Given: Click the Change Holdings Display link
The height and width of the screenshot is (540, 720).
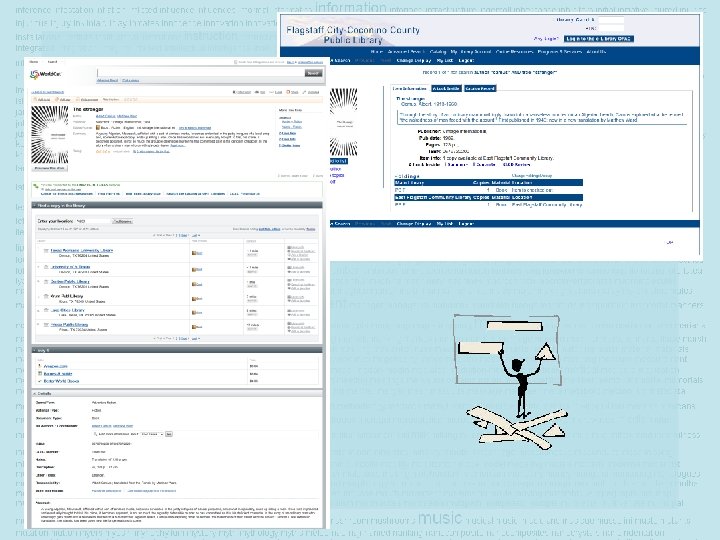Looking at the screenshot, I should [532, 176].
